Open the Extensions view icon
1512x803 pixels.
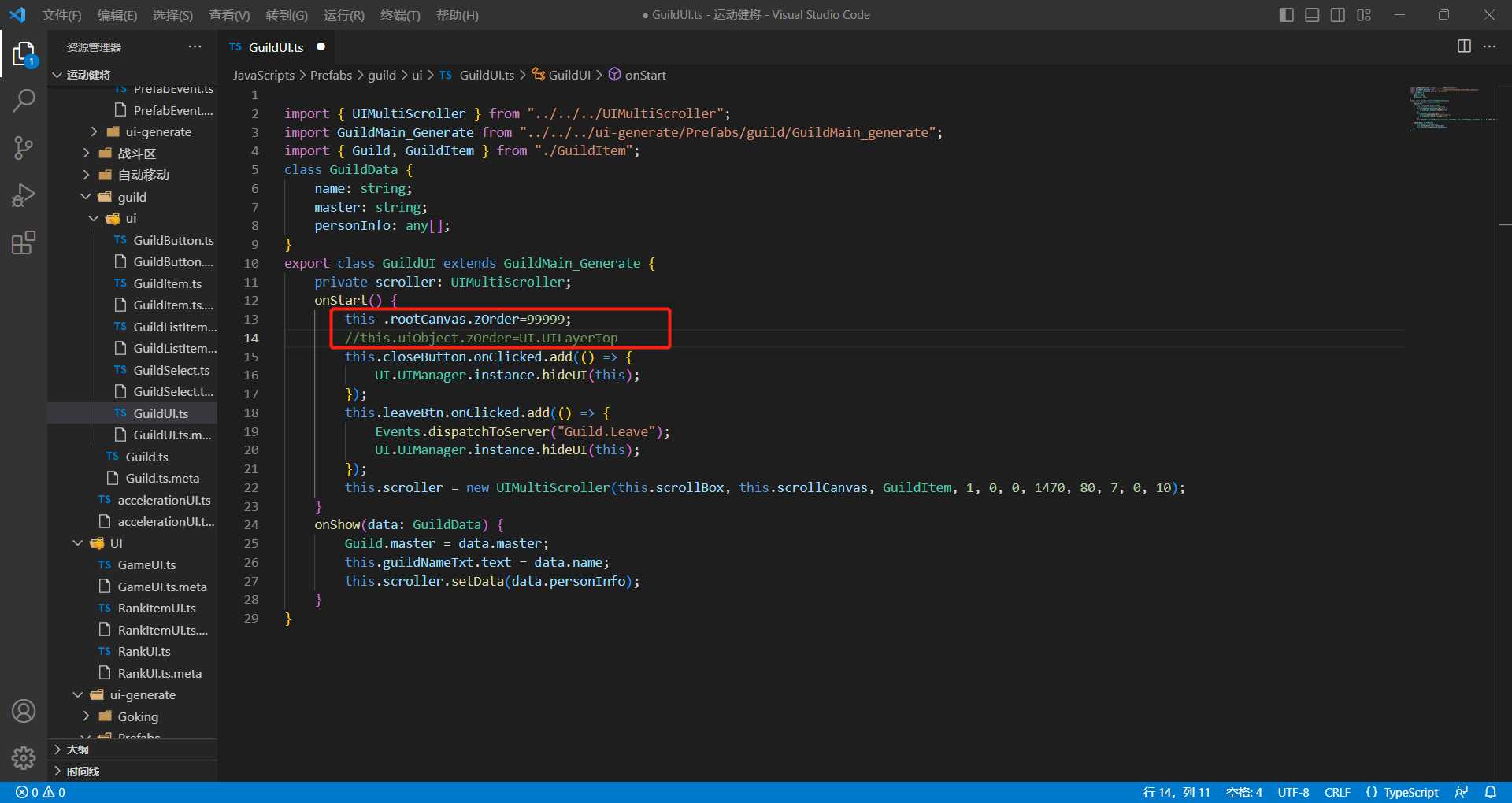click(x=24, y=242)
